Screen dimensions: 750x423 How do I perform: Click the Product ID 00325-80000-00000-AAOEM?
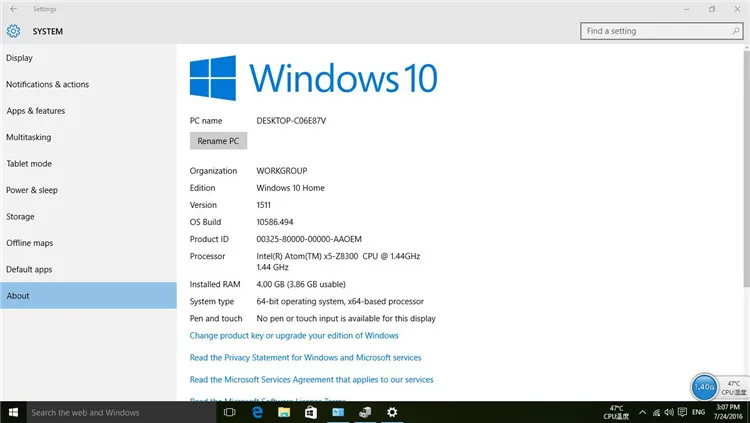309,239
